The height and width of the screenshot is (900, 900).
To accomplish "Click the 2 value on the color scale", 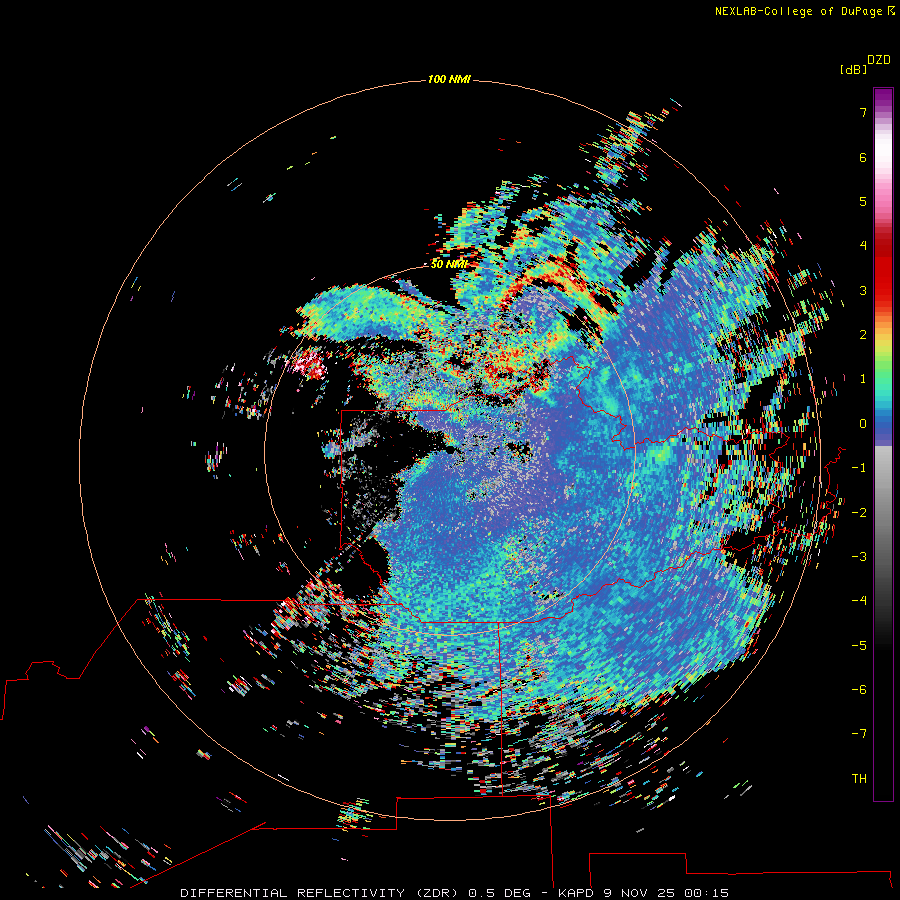I will point(863,335).
